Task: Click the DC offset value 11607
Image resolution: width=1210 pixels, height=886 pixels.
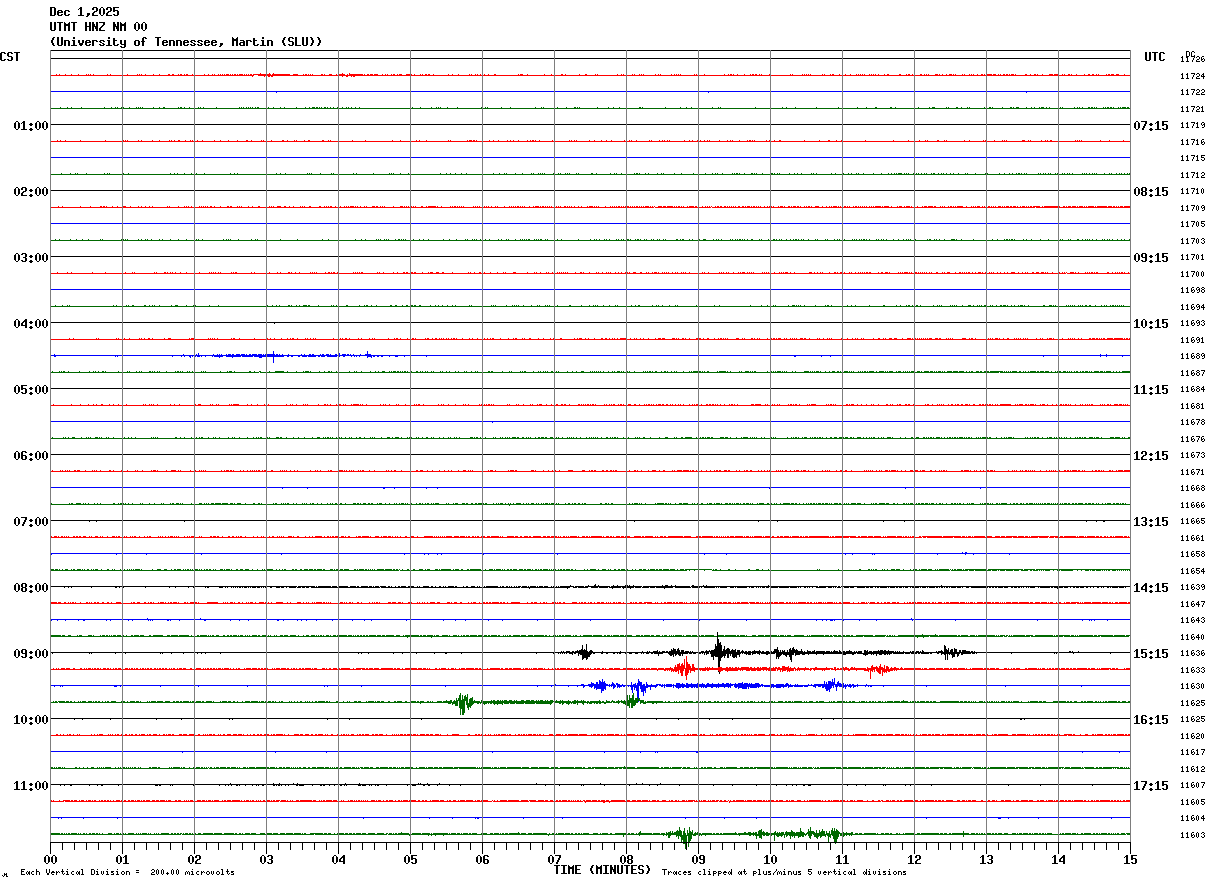Action: (x=1192, y=786)
